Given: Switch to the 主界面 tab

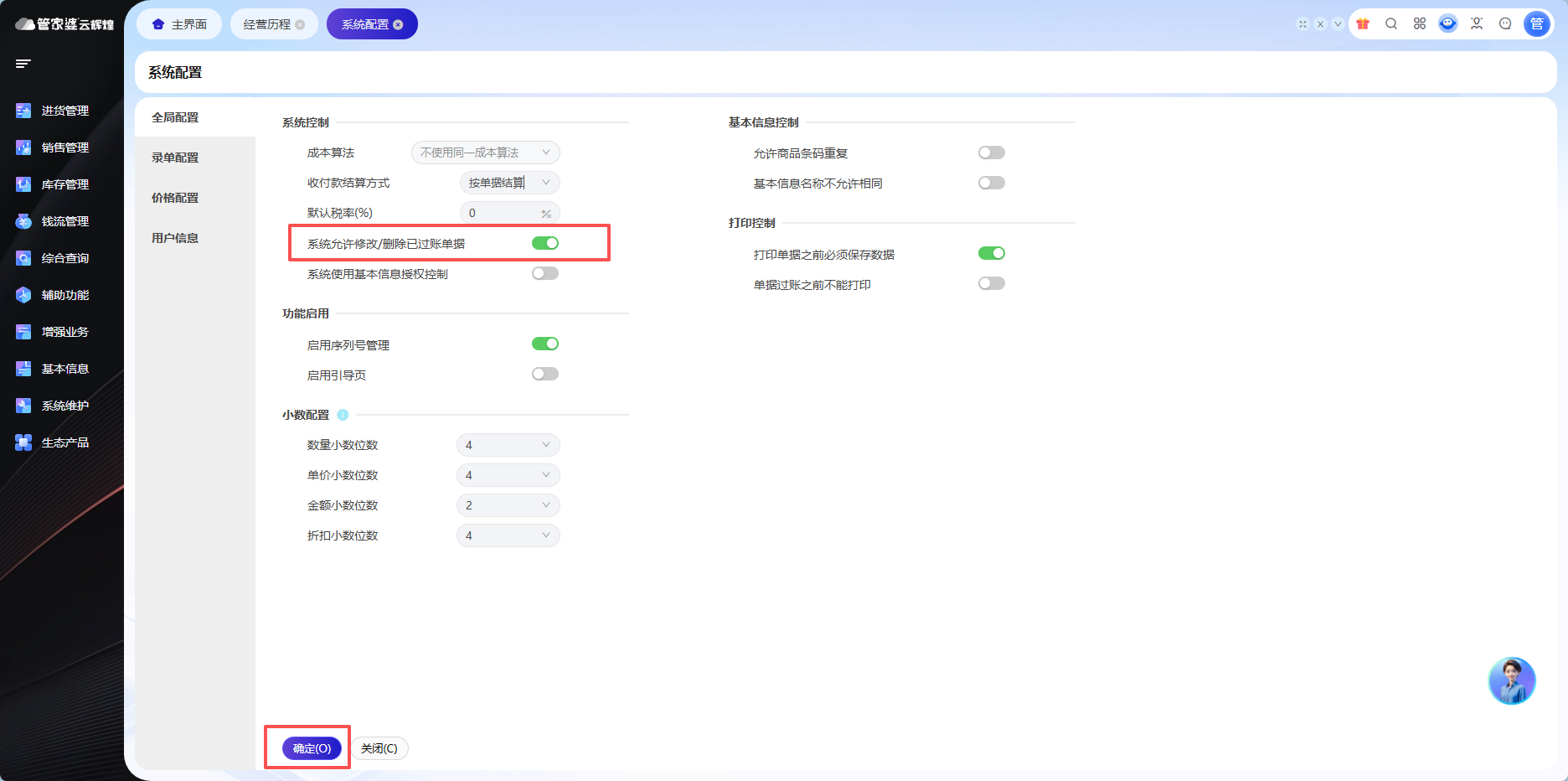Looking at the screenshot, I should [179, 24].
